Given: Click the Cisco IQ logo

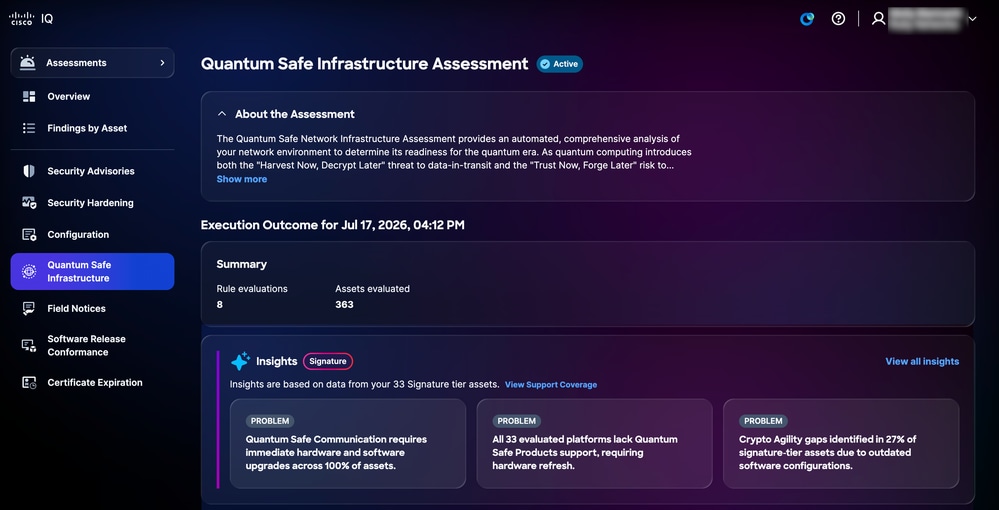Looking at the screenshot, I should 31,18.
